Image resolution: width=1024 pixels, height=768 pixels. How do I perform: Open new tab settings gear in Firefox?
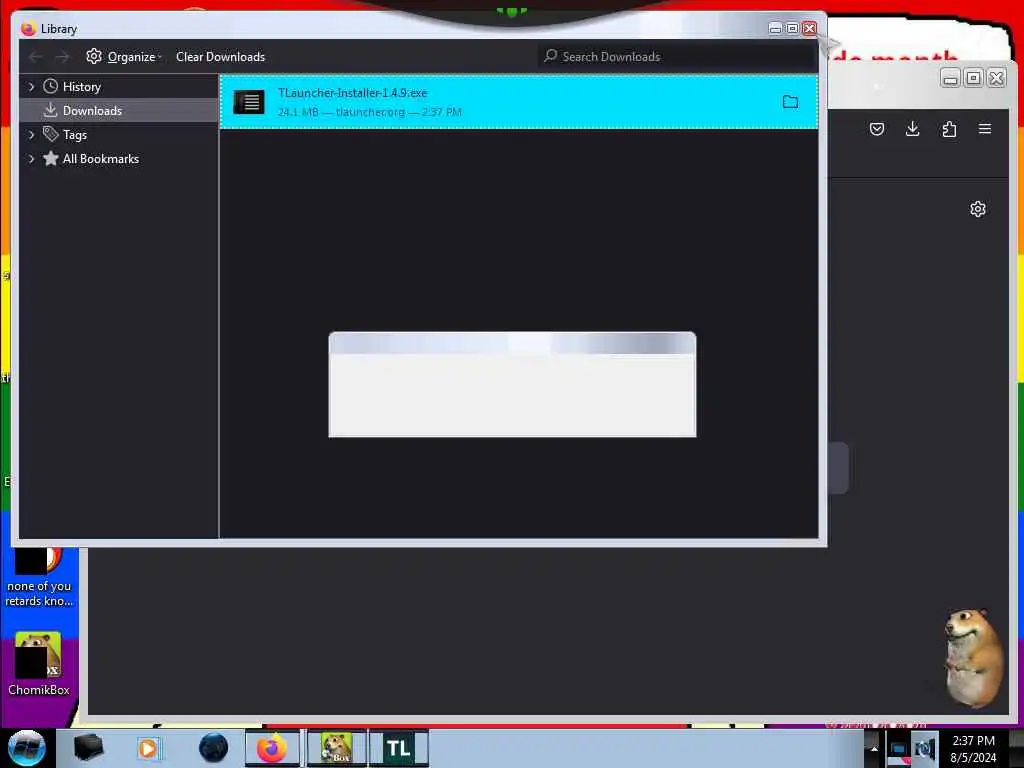978,209
